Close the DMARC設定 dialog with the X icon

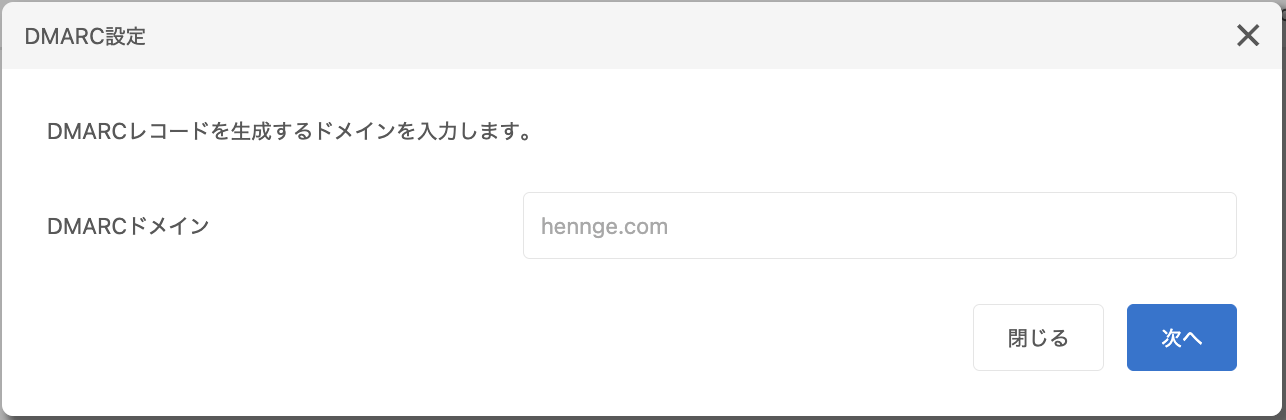pyautogui.click(x=1248, y=36)
